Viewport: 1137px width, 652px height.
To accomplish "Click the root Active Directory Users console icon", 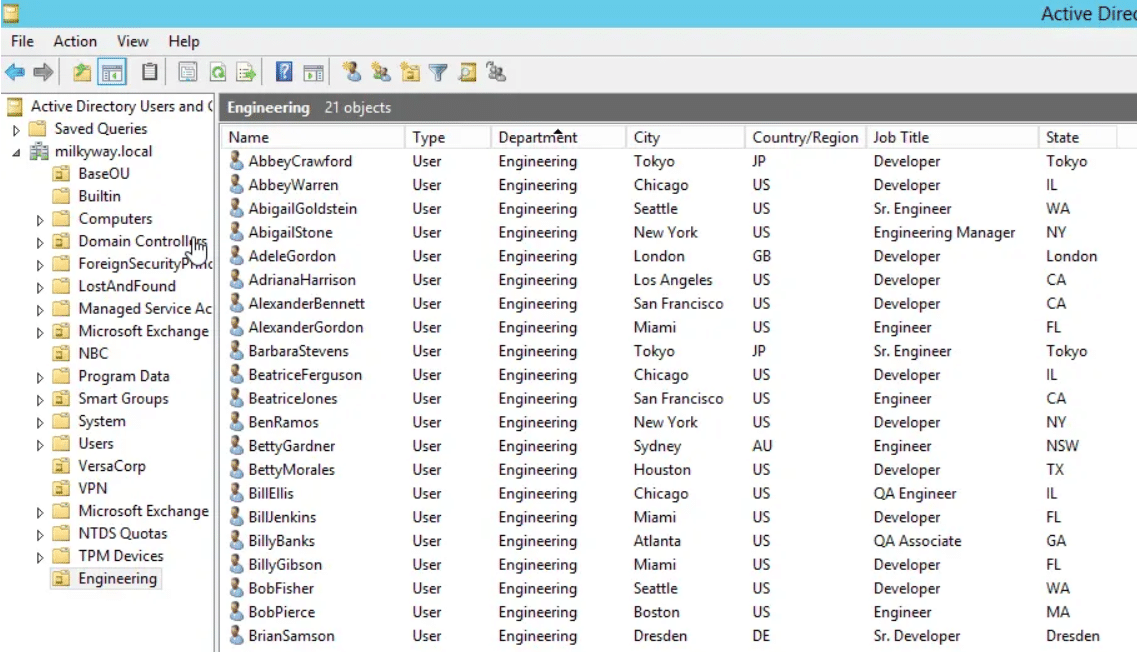I will click(15, 107).
